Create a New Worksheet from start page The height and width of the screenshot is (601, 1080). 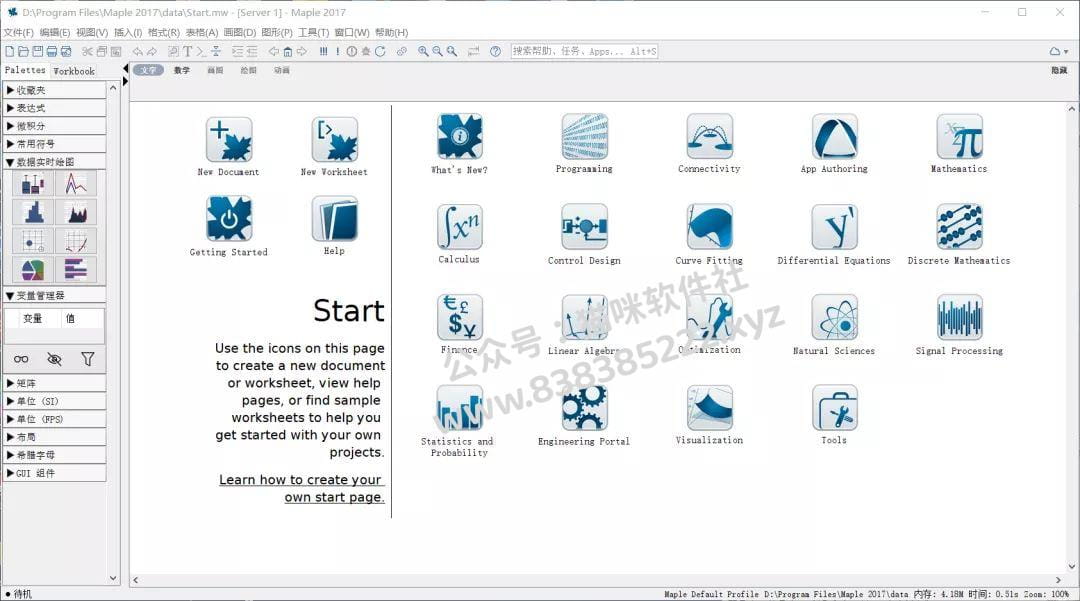[x=335, y=140]
